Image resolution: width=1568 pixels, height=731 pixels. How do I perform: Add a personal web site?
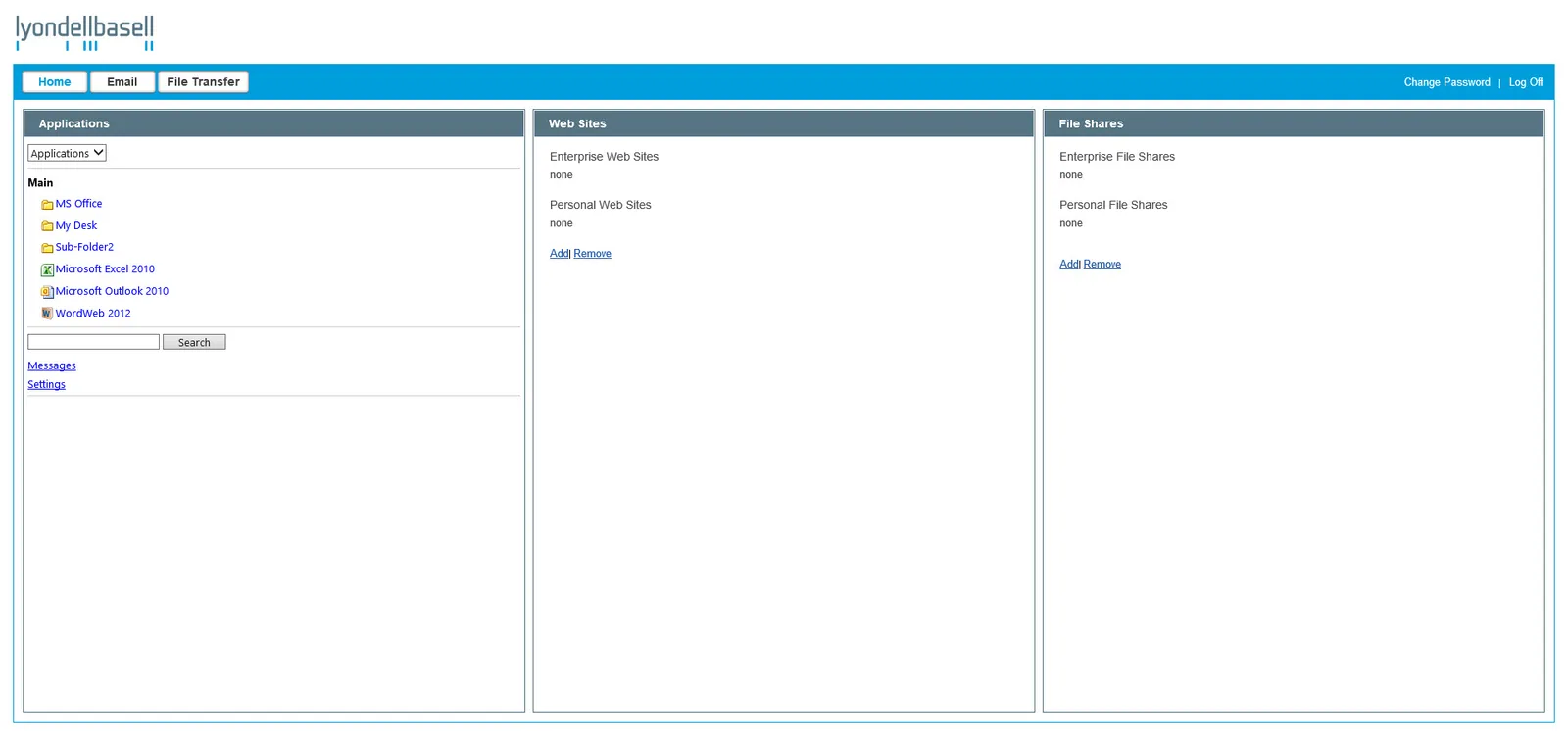click(x=559, y=253)
